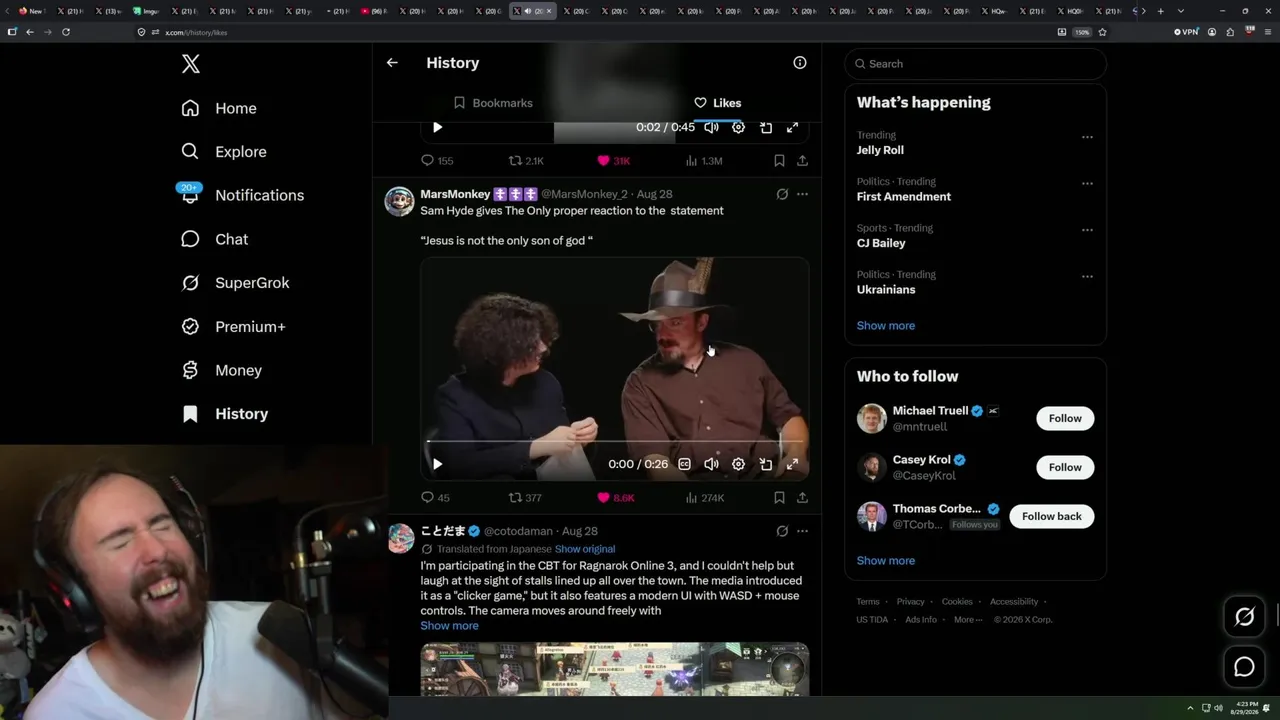Enter fullscreen on the 0:45 video
This screenshot has height=720, width=1280.
pos(792,127)
